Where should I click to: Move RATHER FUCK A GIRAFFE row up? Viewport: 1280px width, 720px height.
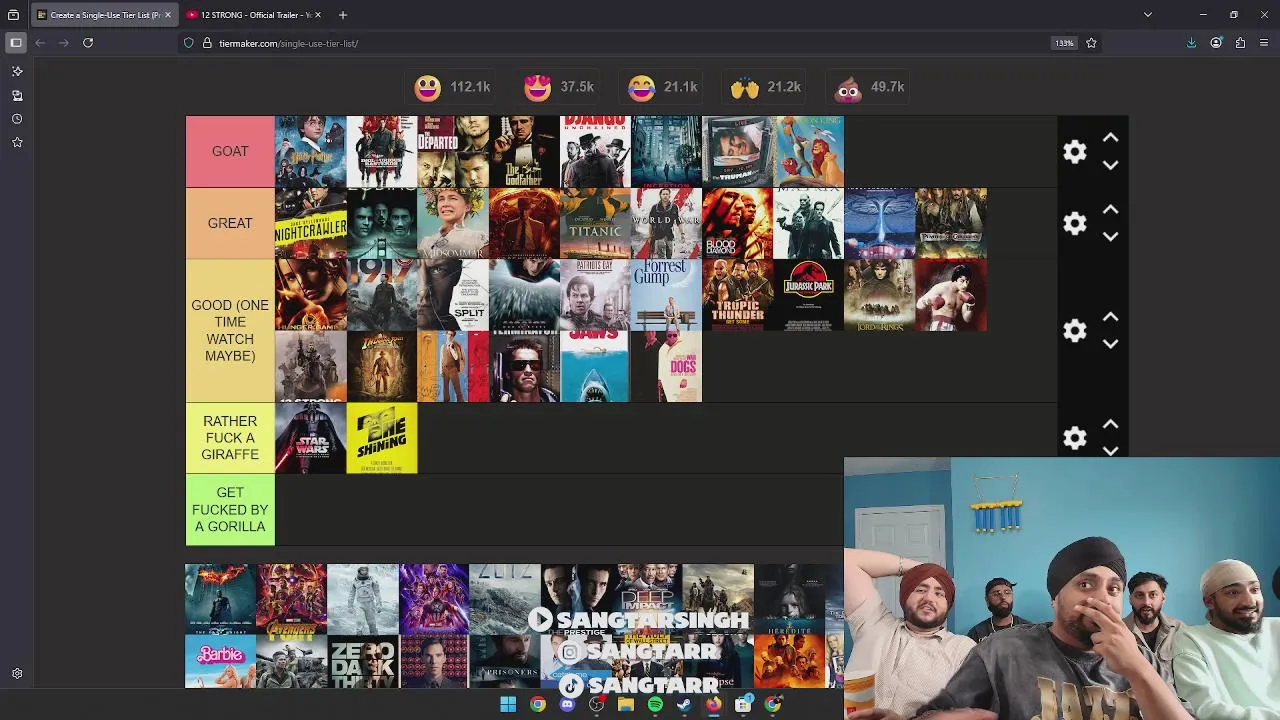[x=1110, y=425]
